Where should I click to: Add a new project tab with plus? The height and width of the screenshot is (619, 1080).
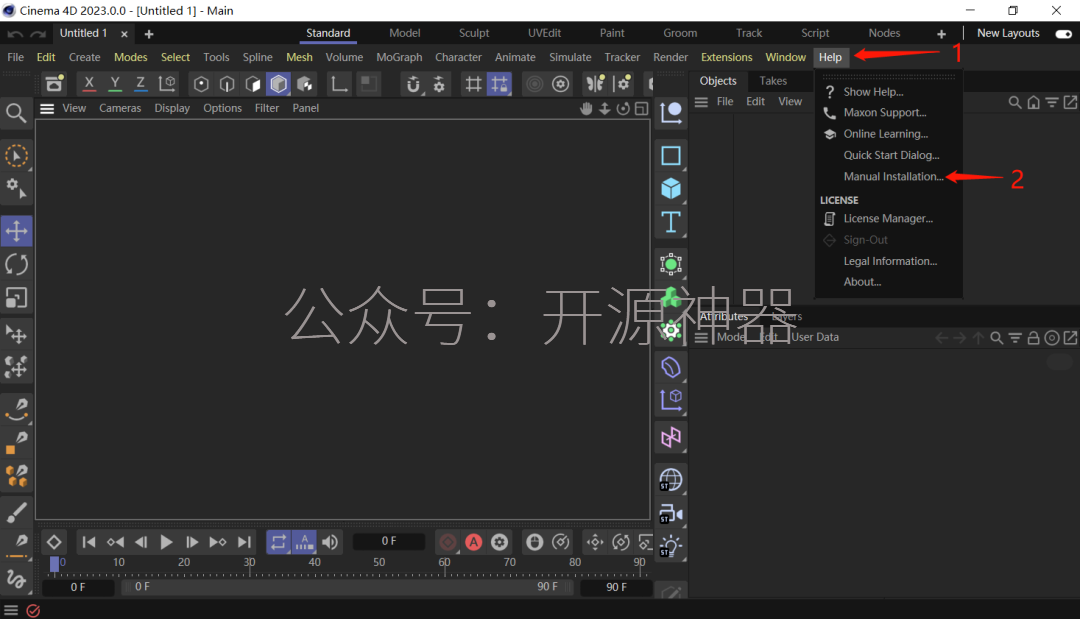point(149,34)
